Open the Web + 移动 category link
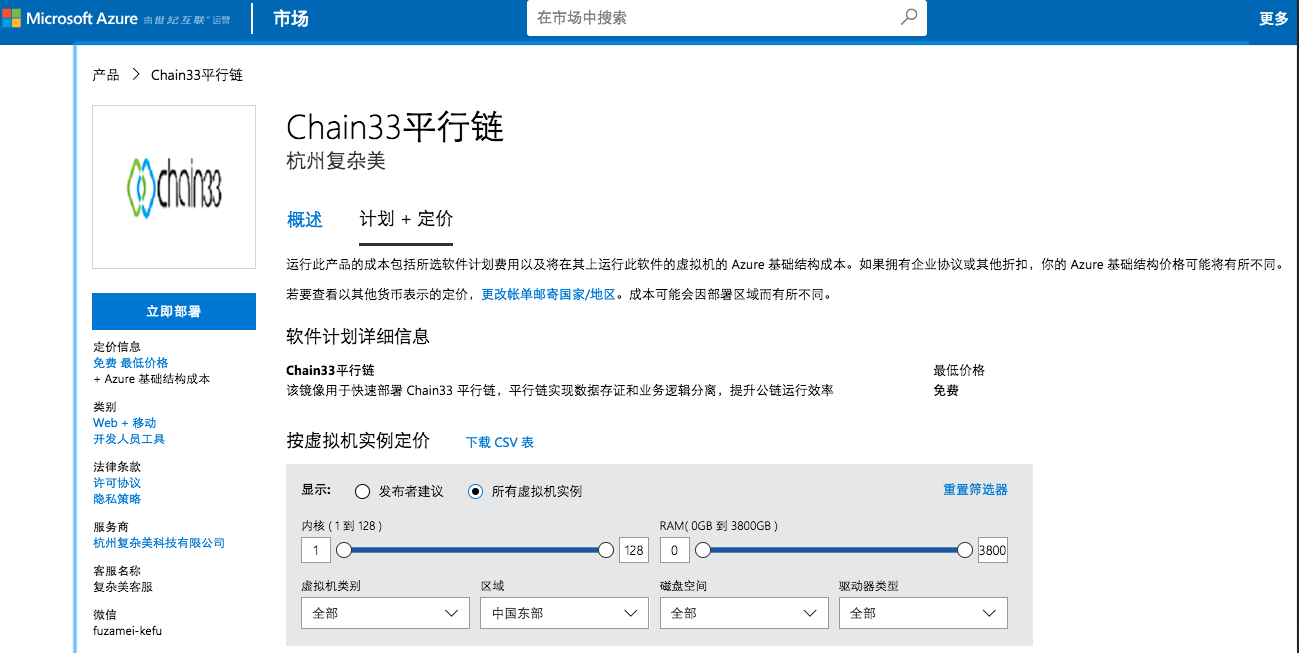The width and height of the screenshot is (1299, 653). tap(125, 423)
